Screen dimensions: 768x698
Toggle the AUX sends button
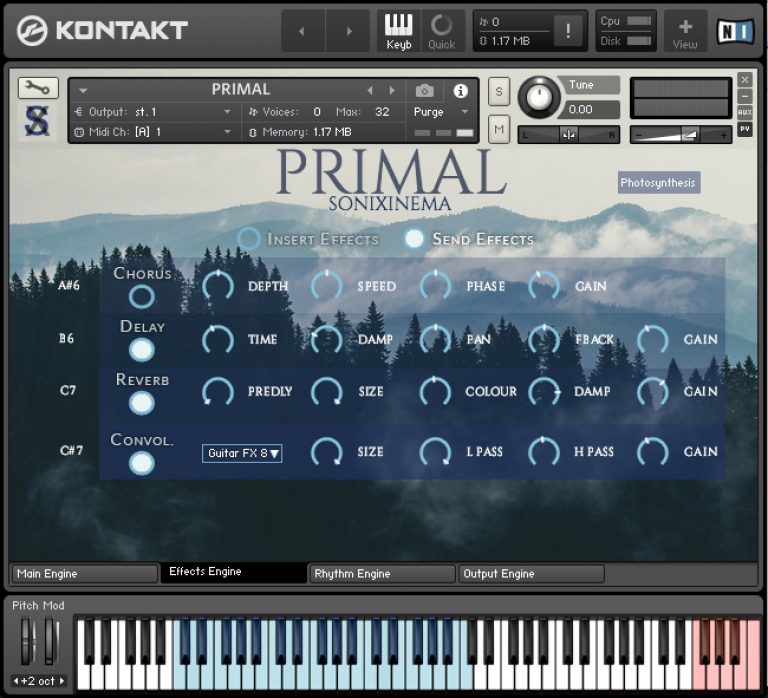click(744, 112)
